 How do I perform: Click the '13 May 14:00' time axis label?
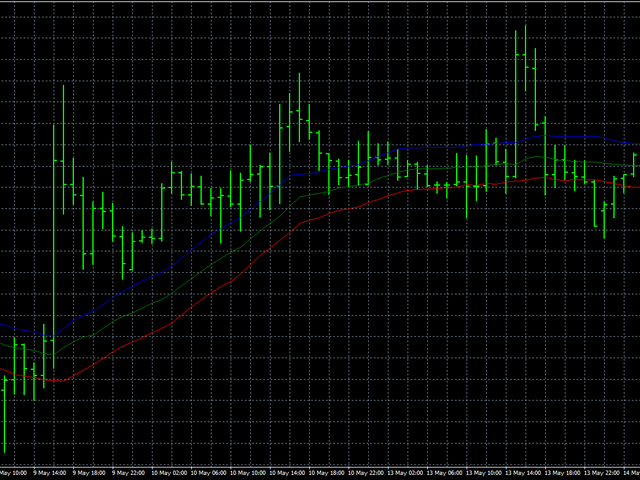pyautogui.click(x=524, y=473)
